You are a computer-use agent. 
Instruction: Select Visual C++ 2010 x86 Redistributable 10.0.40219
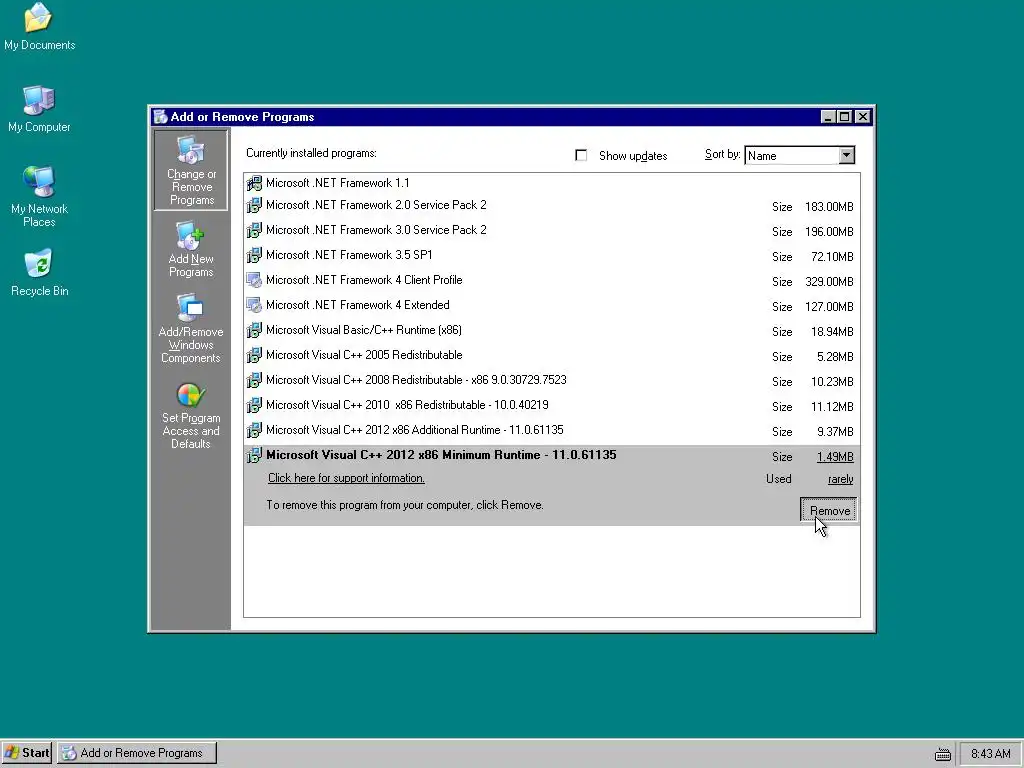(x=552, y=406)
